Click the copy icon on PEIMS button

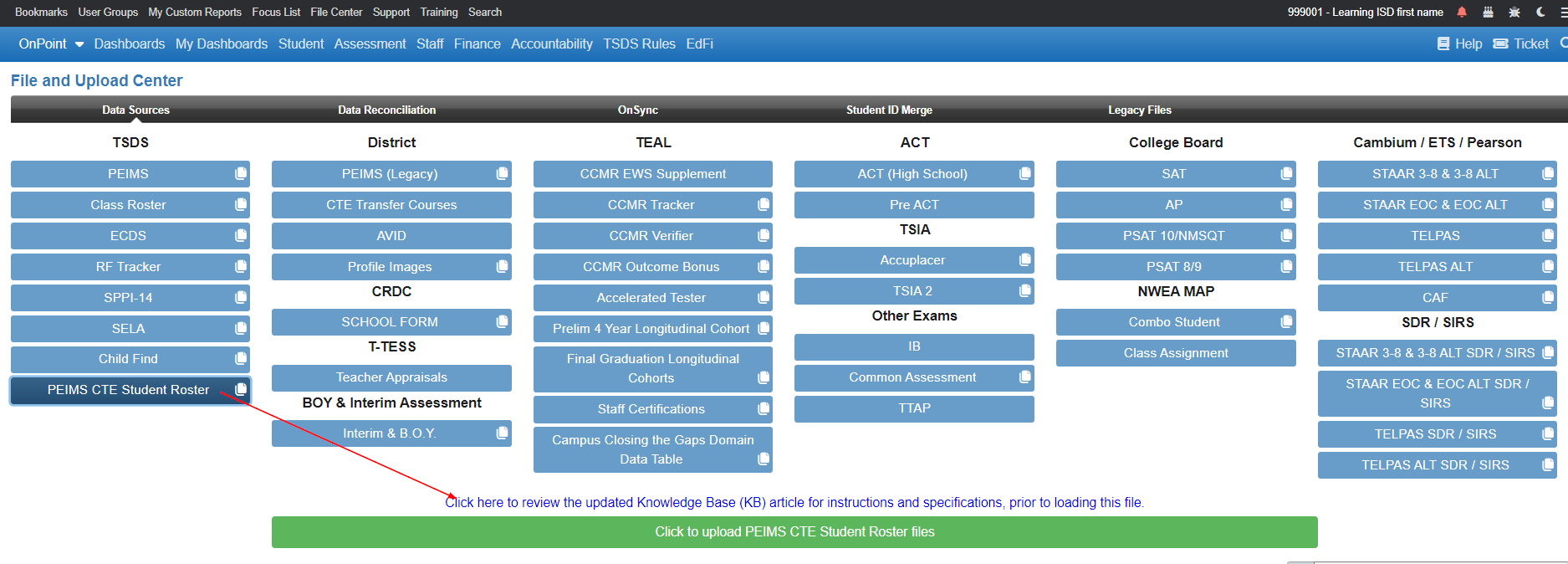[241, 173]
